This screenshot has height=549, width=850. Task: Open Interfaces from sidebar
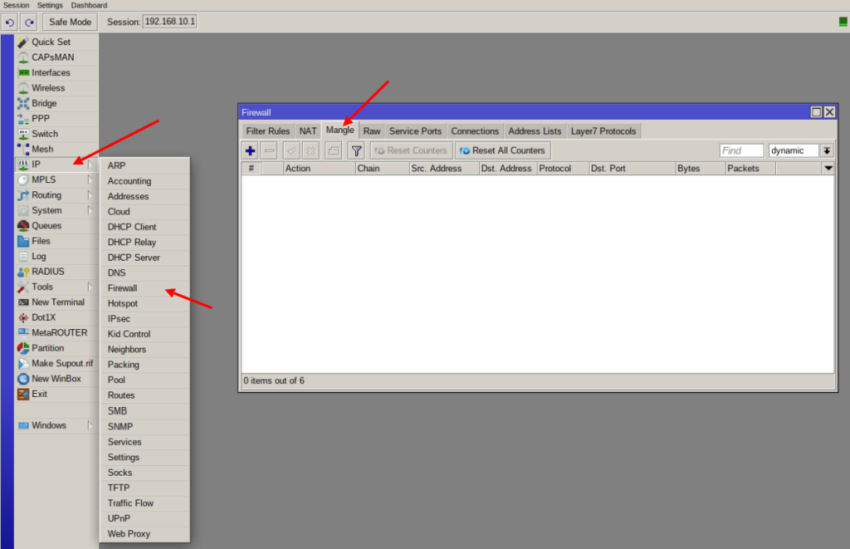(x=56, y=73)
